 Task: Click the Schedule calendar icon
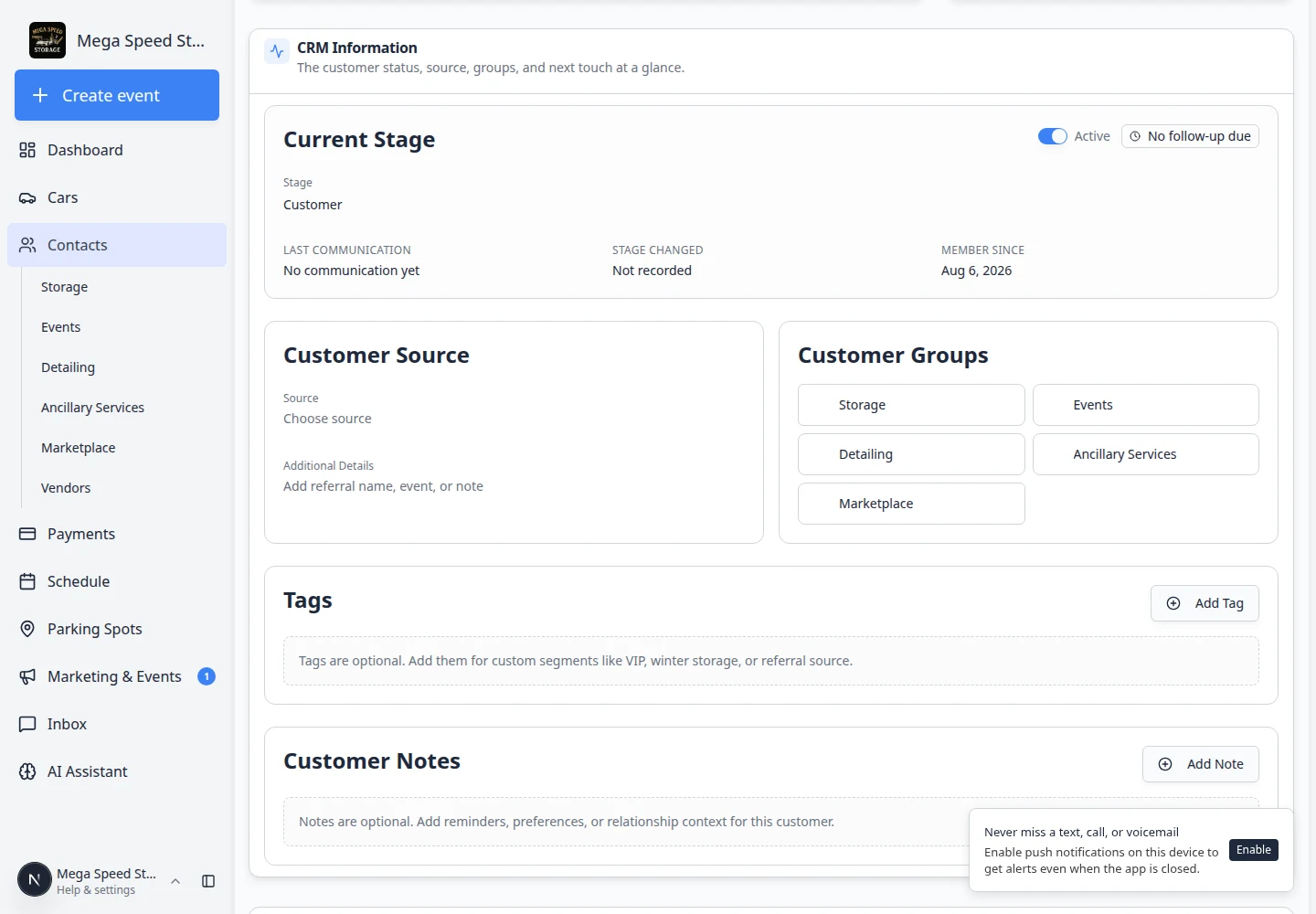coord(27,581)
